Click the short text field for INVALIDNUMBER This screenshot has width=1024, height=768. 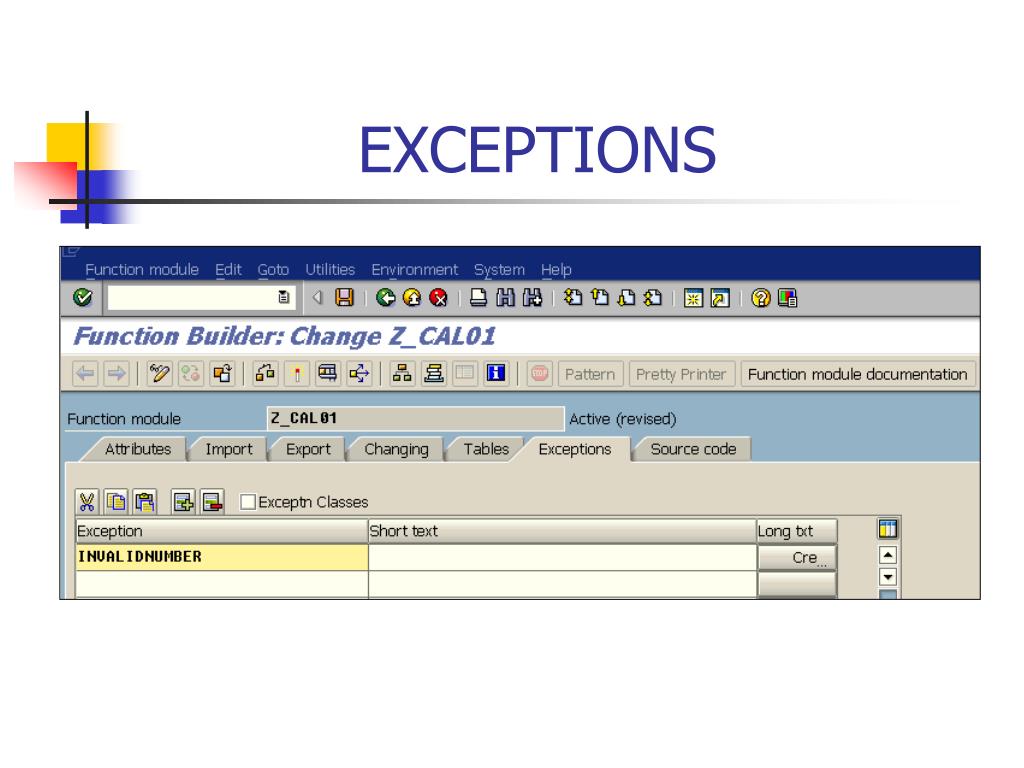tap(562, 557)
